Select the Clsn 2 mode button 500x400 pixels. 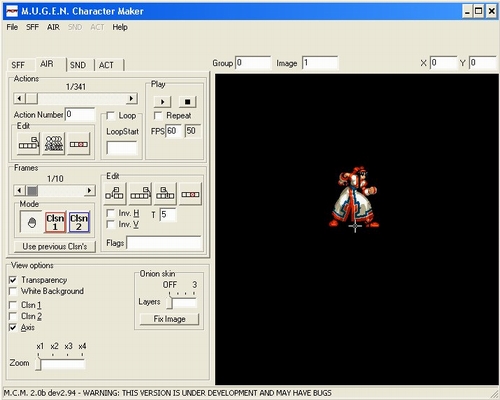(79, 222)
